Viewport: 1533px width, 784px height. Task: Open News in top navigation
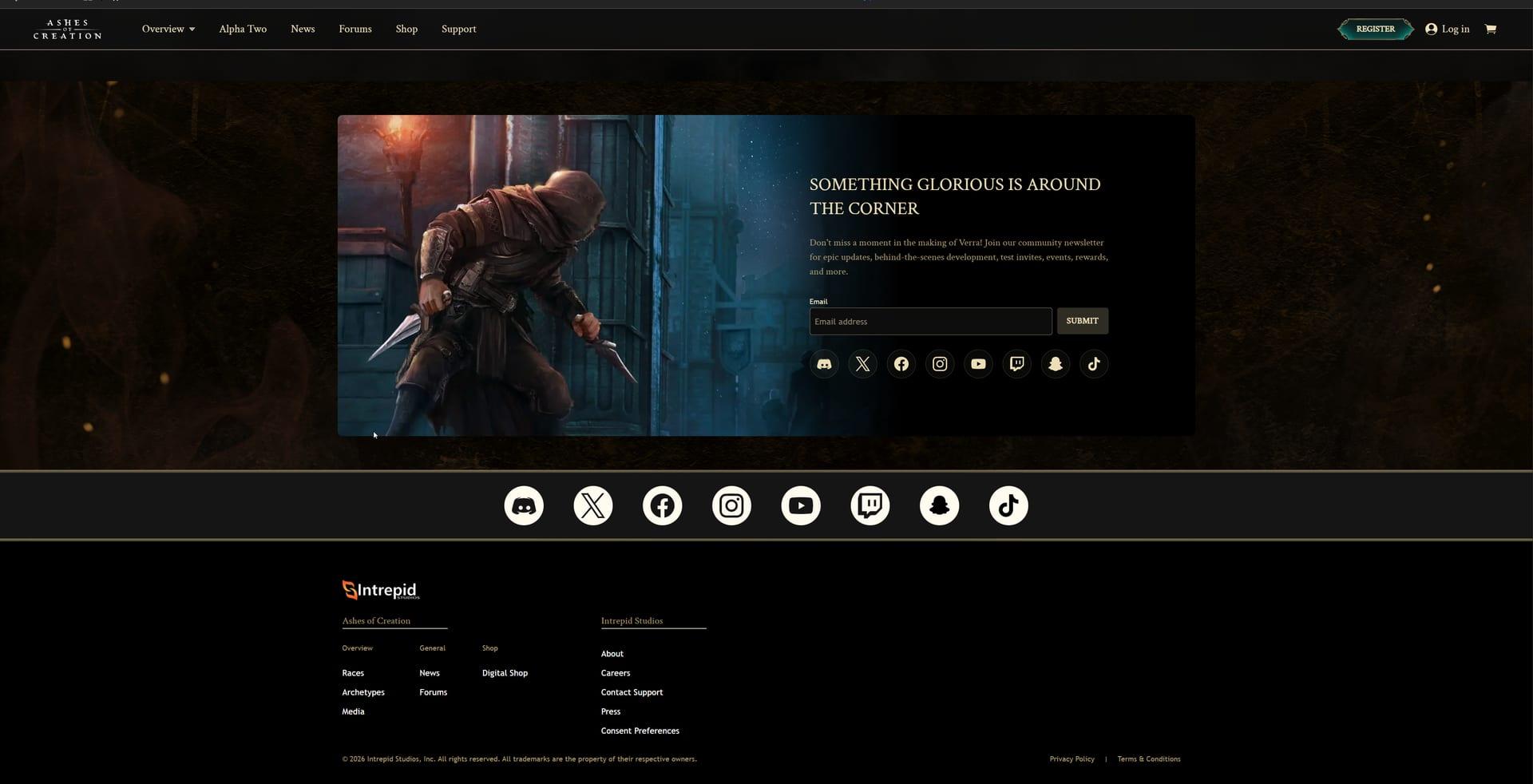click(303, 29)
